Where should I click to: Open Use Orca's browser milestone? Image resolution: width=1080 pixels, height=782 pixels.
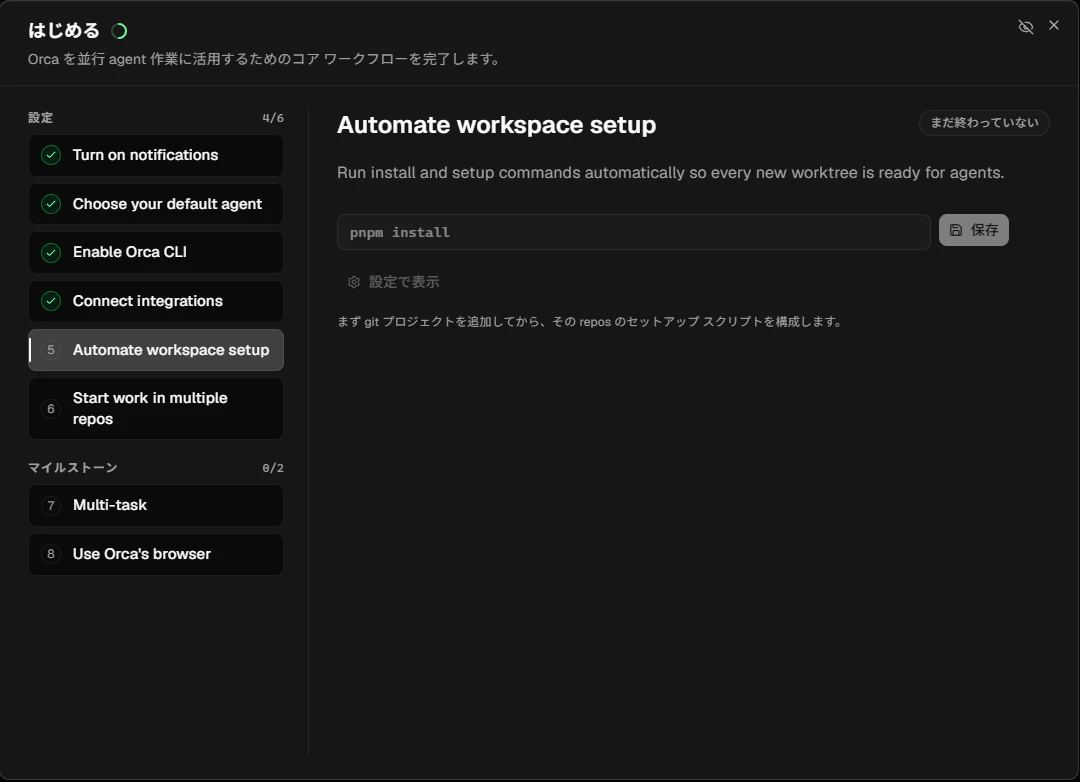coord(156,554)
